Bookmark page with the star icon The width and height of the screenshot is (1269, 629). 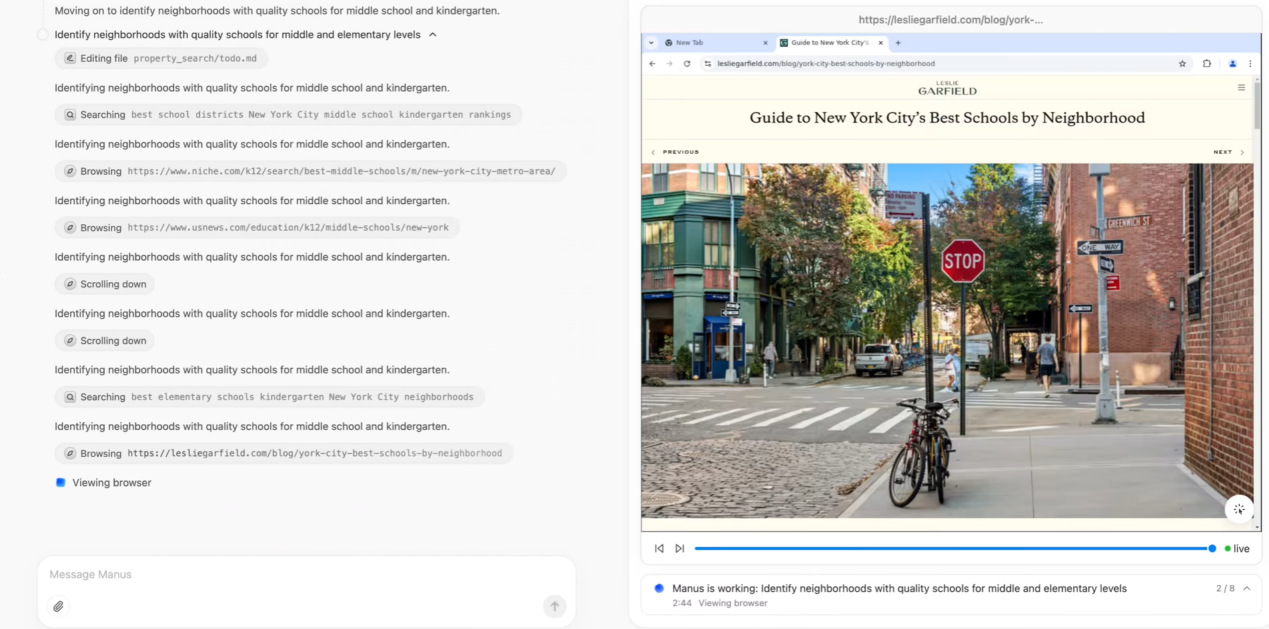tap(1182, 63)
